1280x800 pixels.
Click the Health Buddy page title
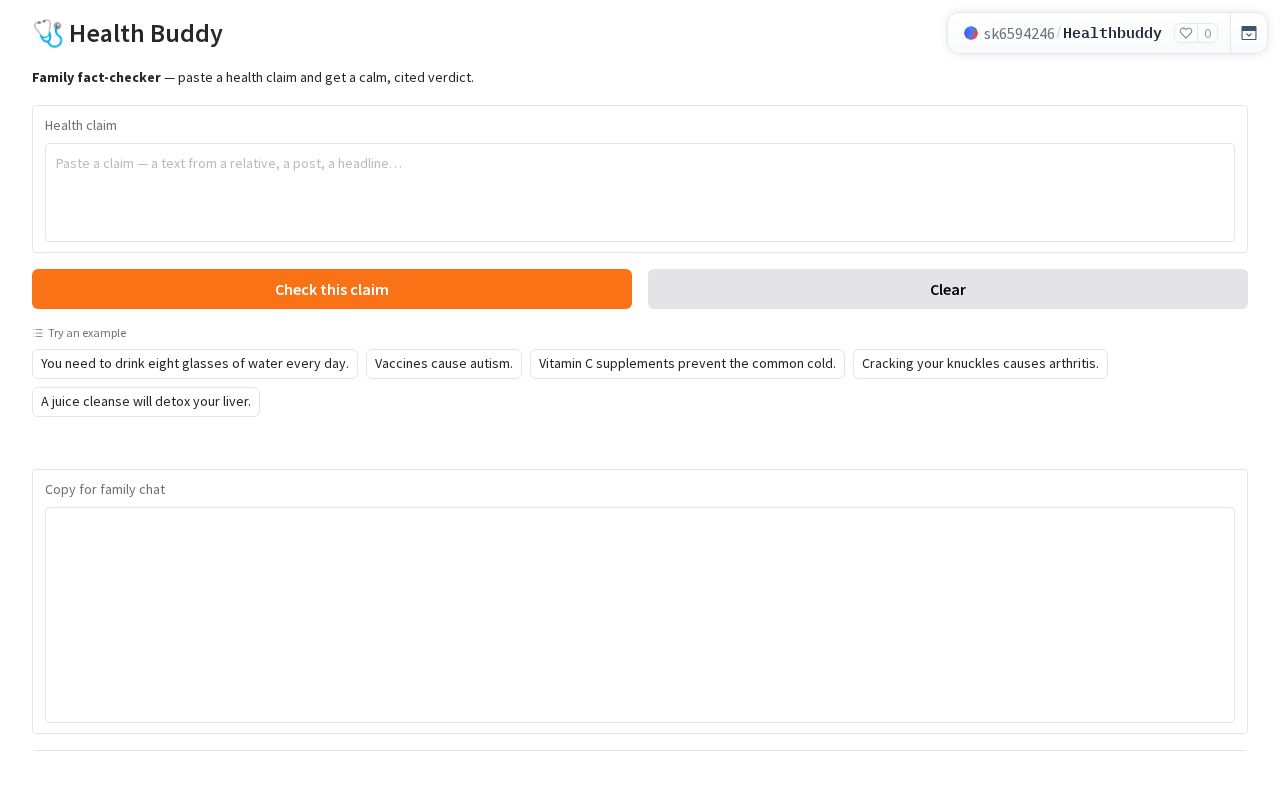(146, 33)
